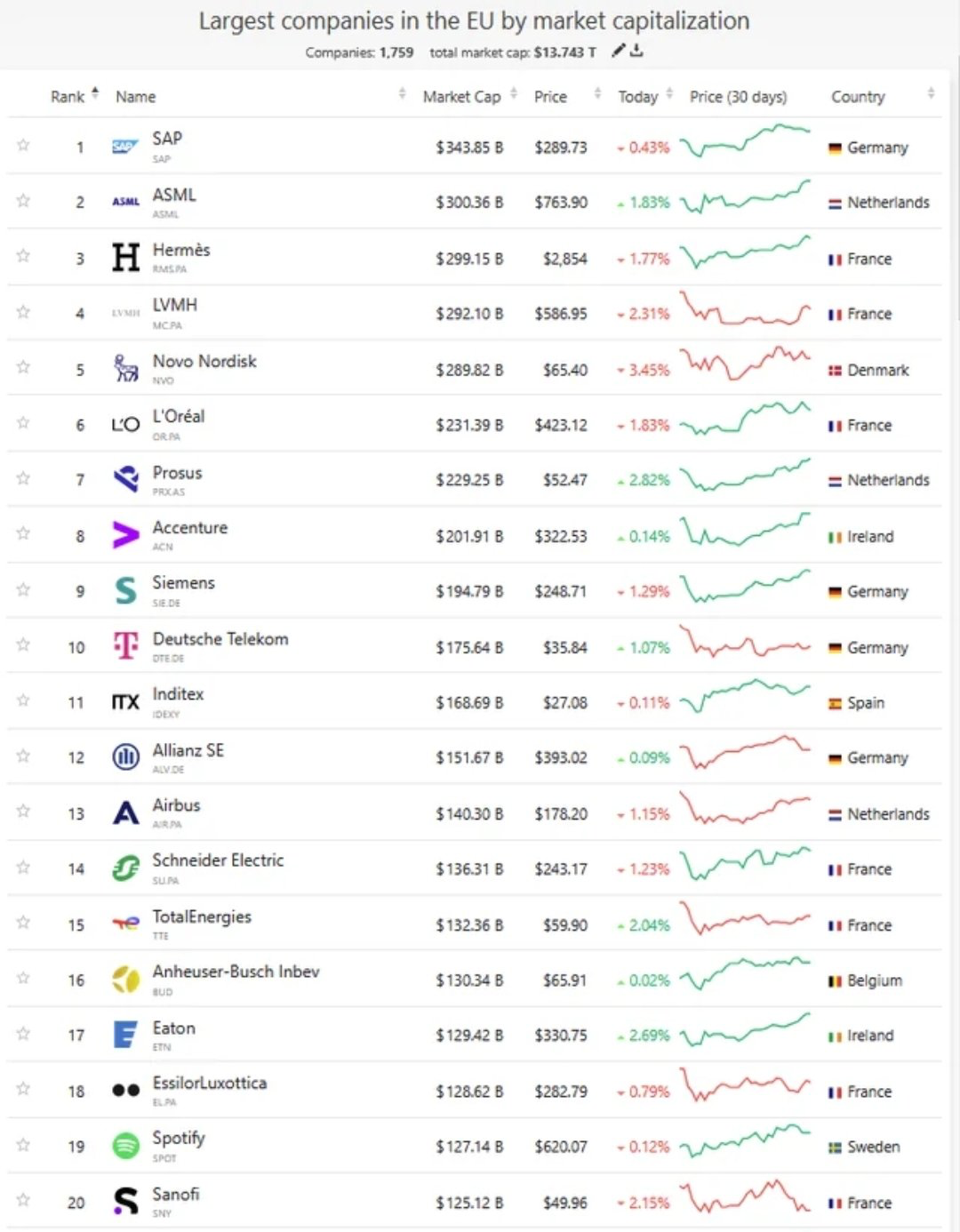The image size is (960, 1232).
Task: Click the Allianz SE logo
Action: [x=125, y=757]
